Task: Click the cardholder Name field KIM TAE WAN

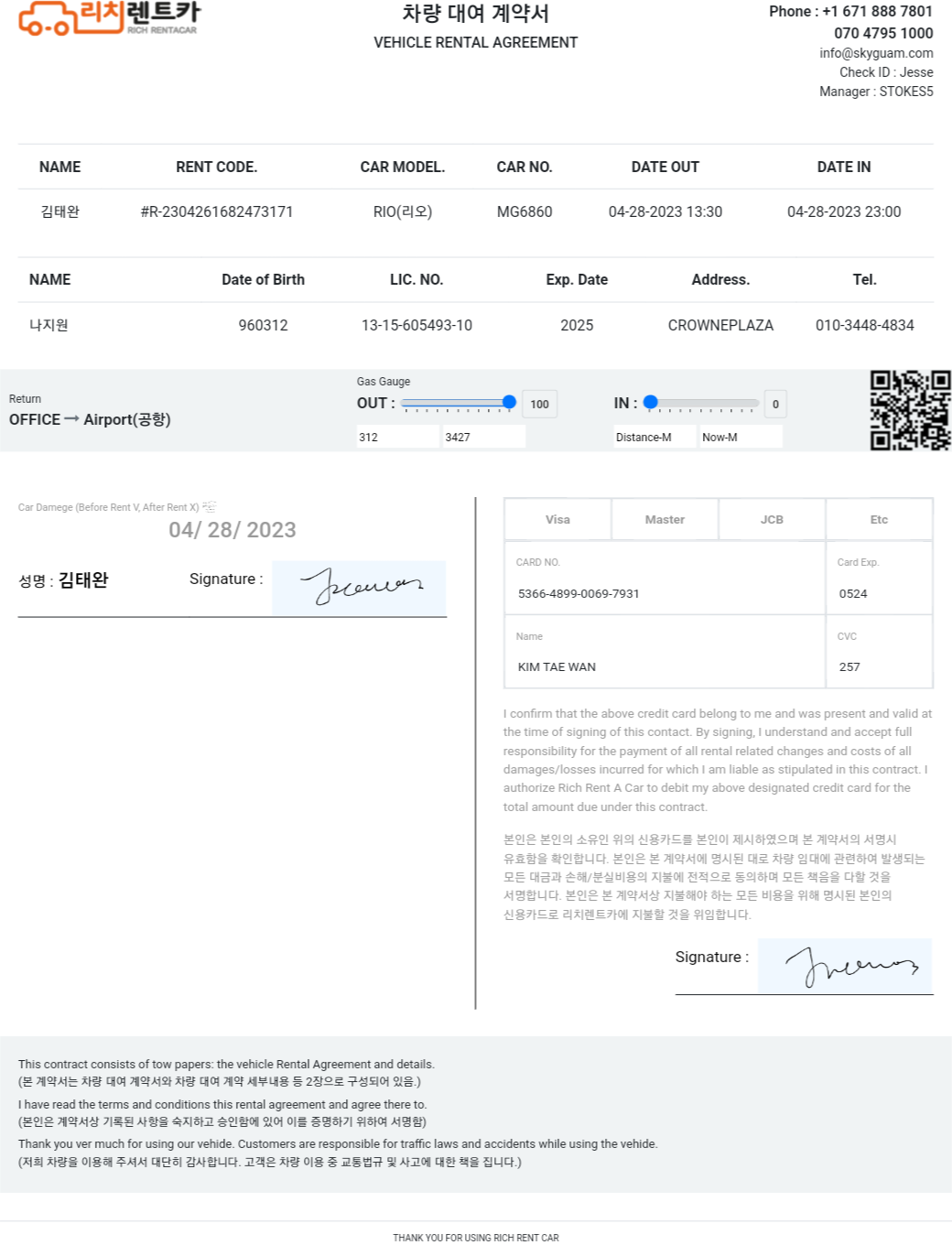Action: pos(665,666)
